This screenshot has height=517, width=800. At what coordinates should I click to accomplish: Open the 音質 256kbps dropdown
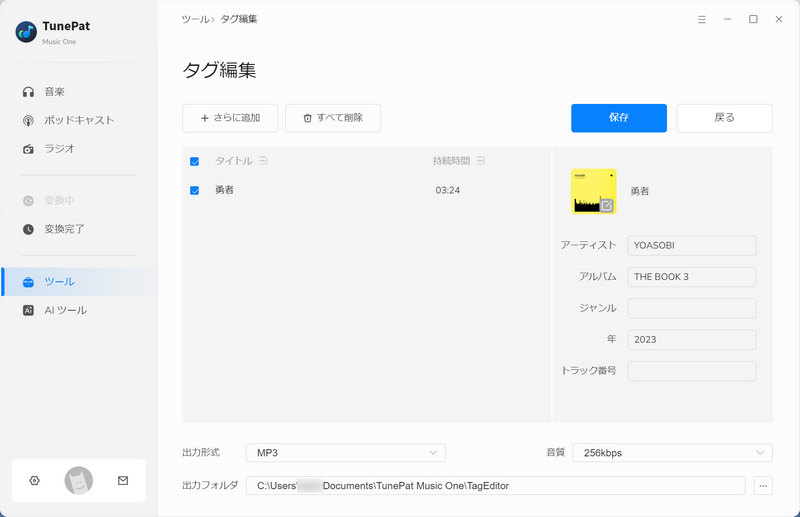pyautogui.click(x=672, y=453)
